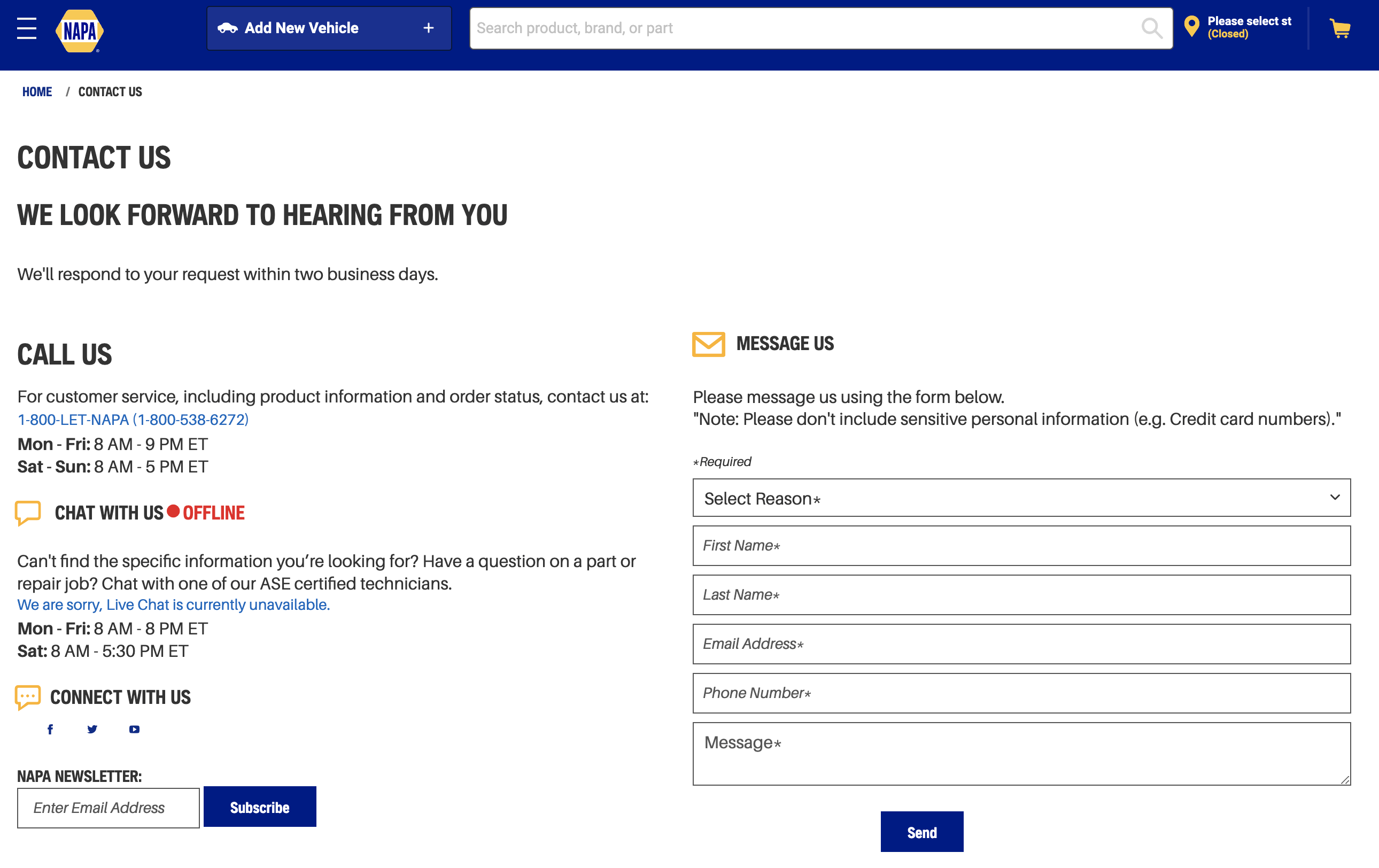The width and height of the screenshot is (1379, 868).
Task: Open the hamburger navigation menu
Action: coord(26,28)
